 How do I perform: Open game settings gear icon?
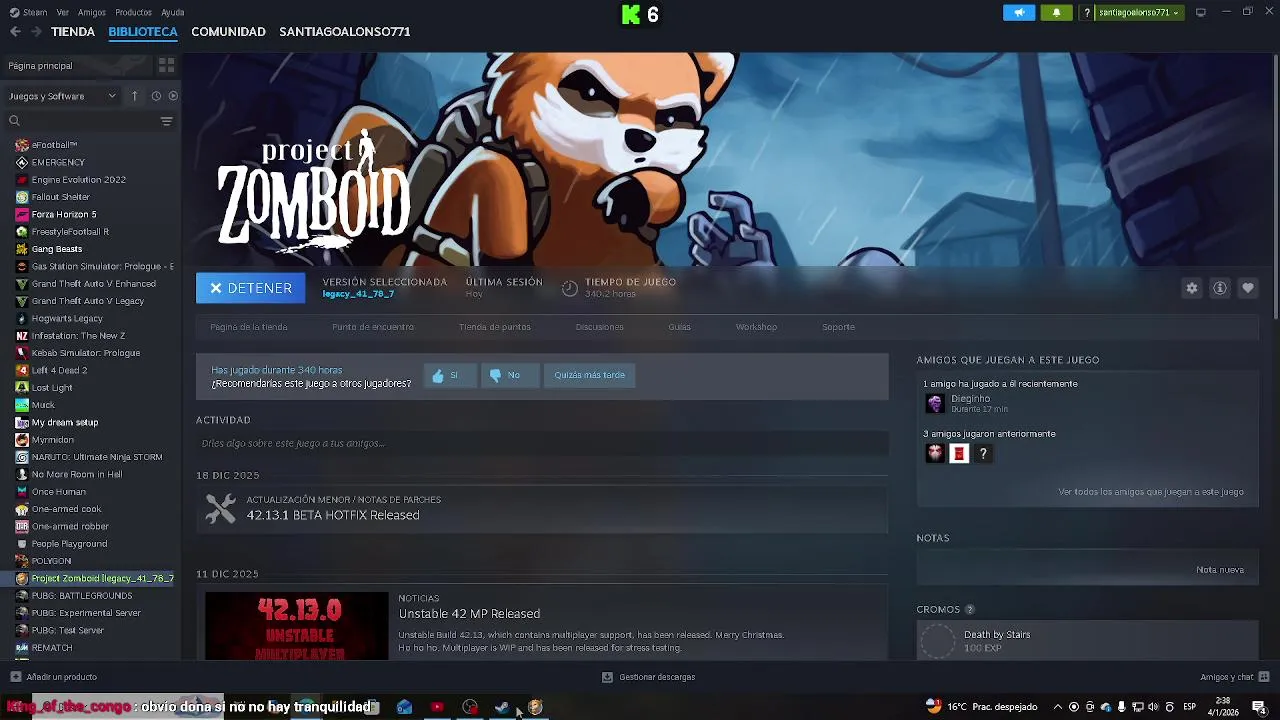1192,288
